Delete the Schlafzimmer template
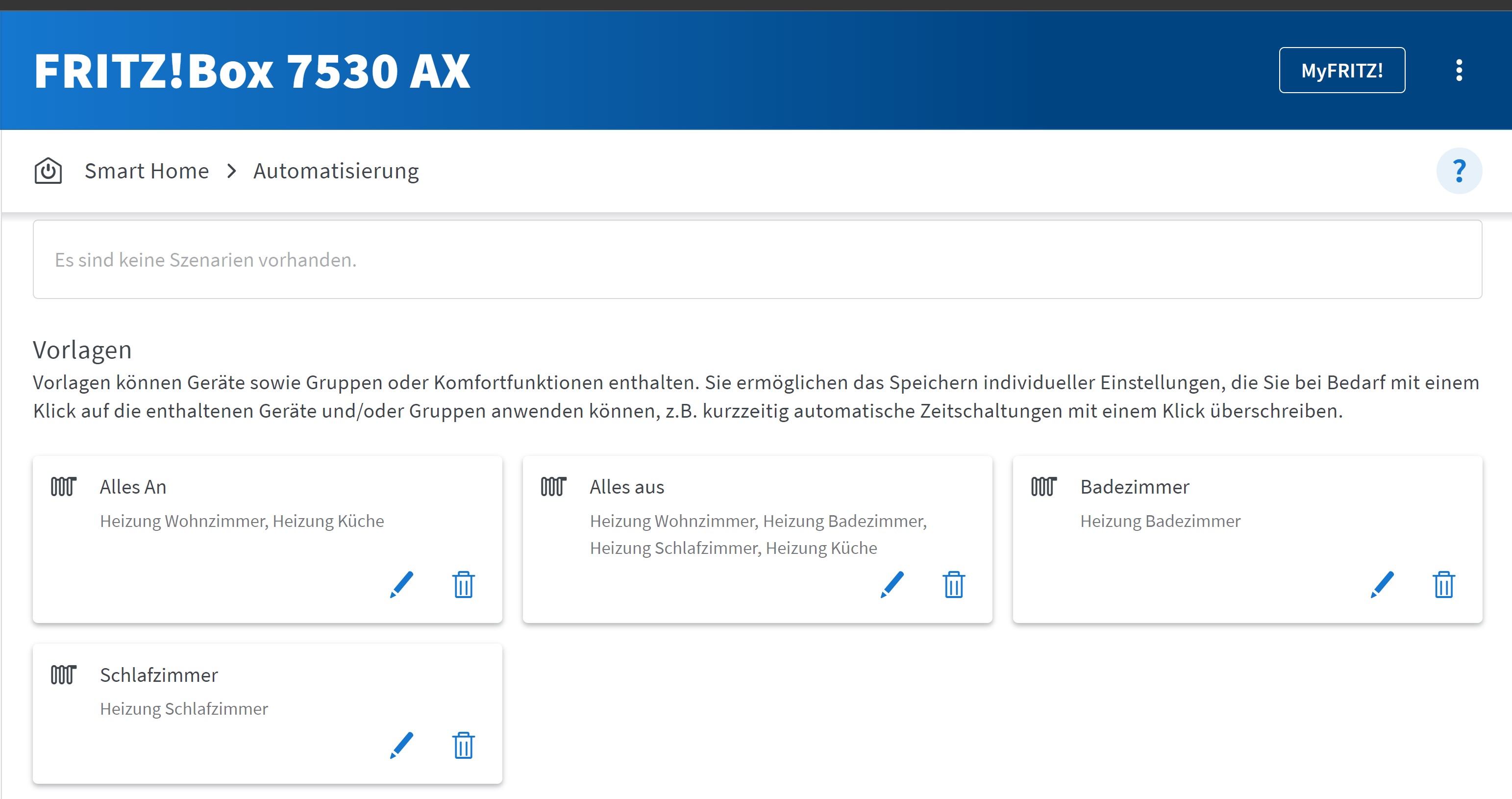1512x799 pixels. (x=464, y=745)
